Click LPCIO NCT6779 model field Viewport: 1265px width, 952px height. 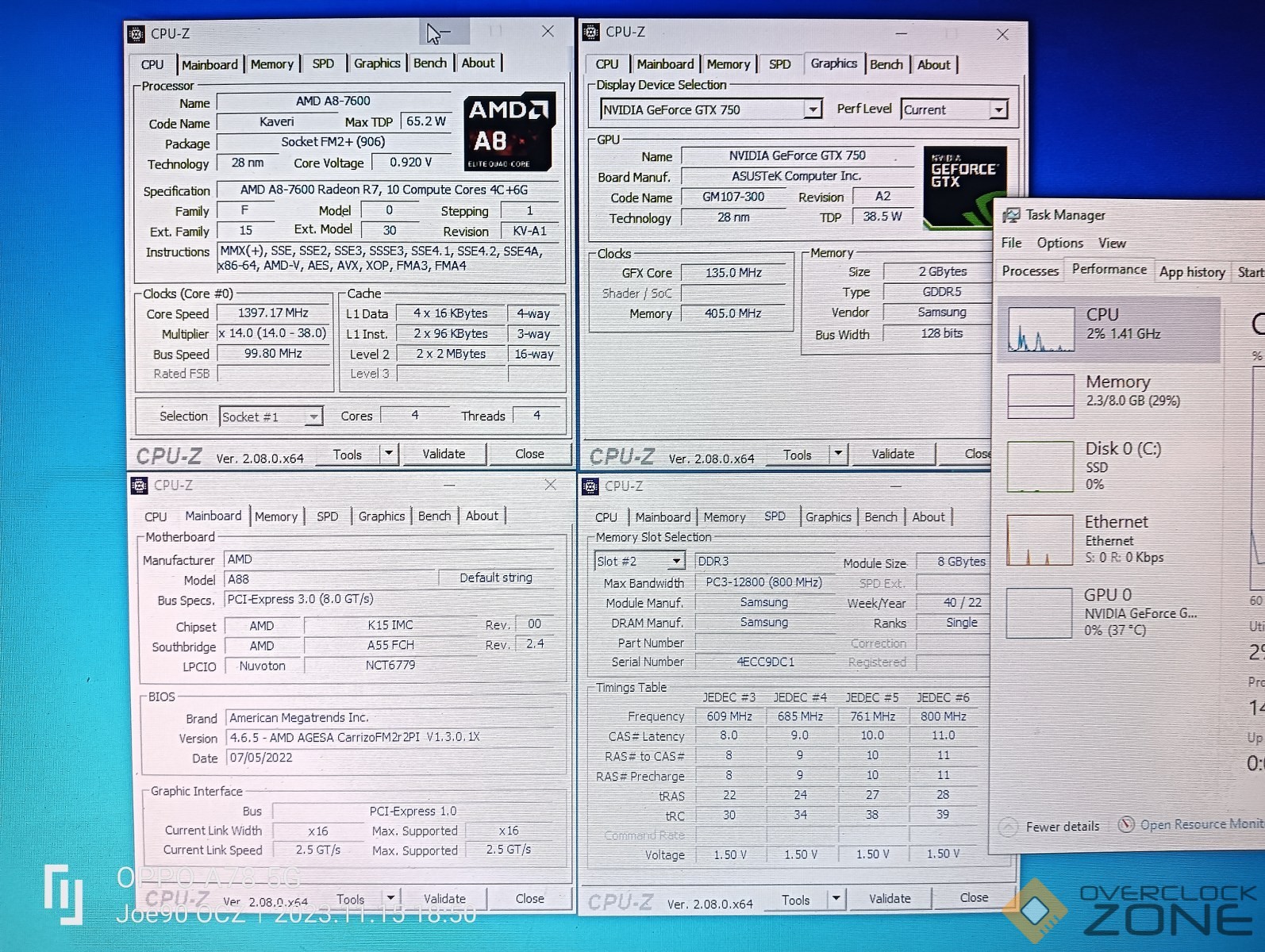click(x=390, y=666)
